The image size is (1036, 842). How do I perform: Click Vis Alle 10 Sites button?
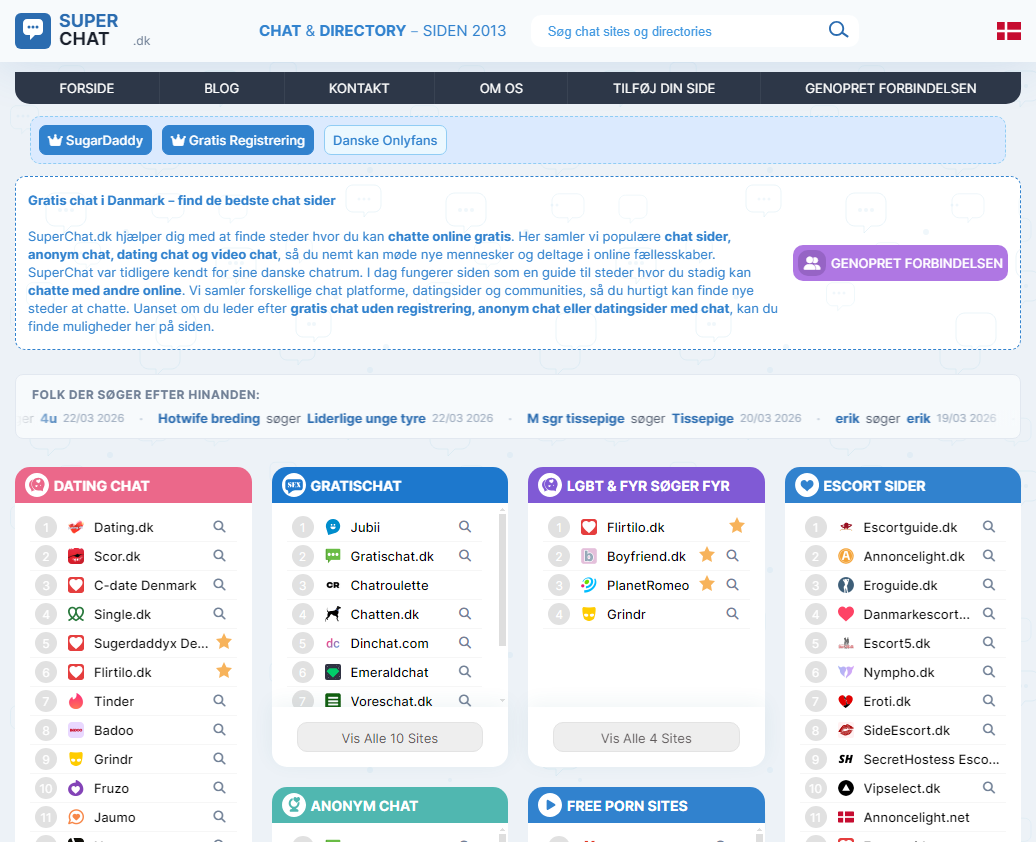pyautogui.click(x=390, y=738)
